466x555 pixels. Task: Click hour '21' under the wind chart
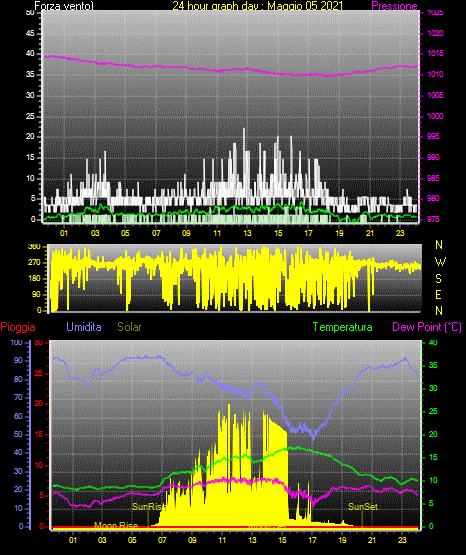pos(370,233)
